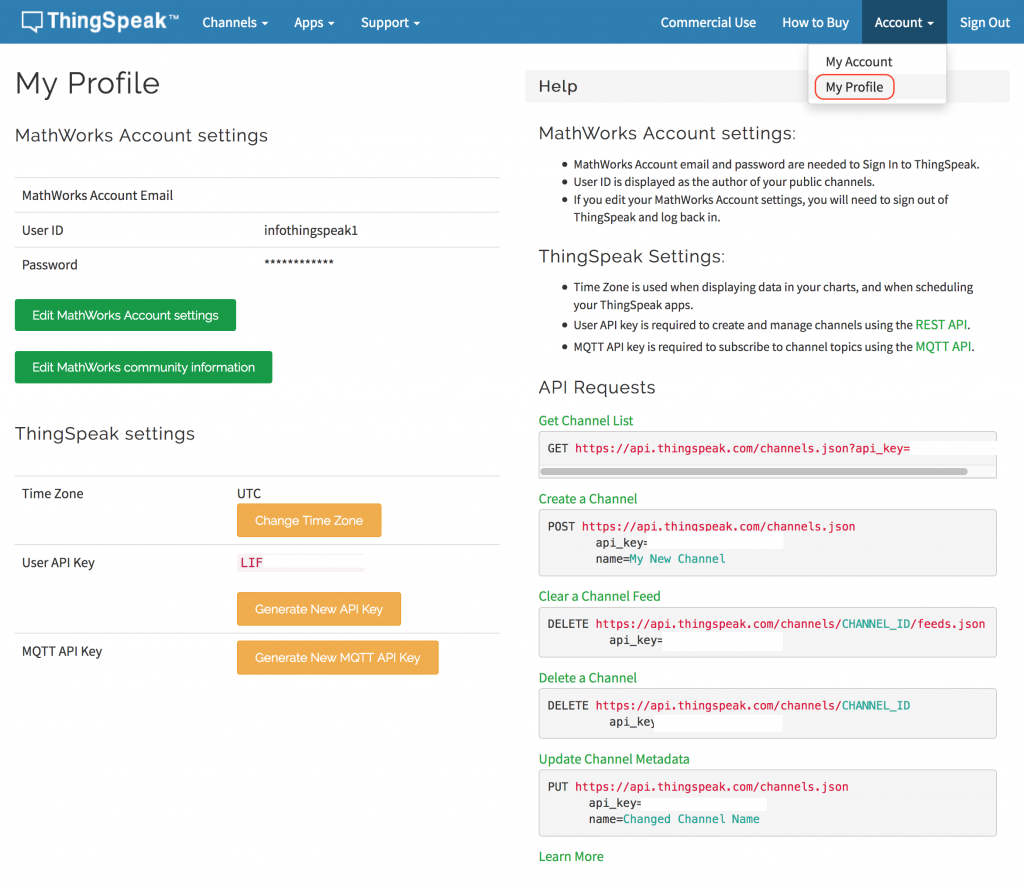Click Generate New MQTT API Key button
This screenshot has height=889, width=1024.
[338, 657]
